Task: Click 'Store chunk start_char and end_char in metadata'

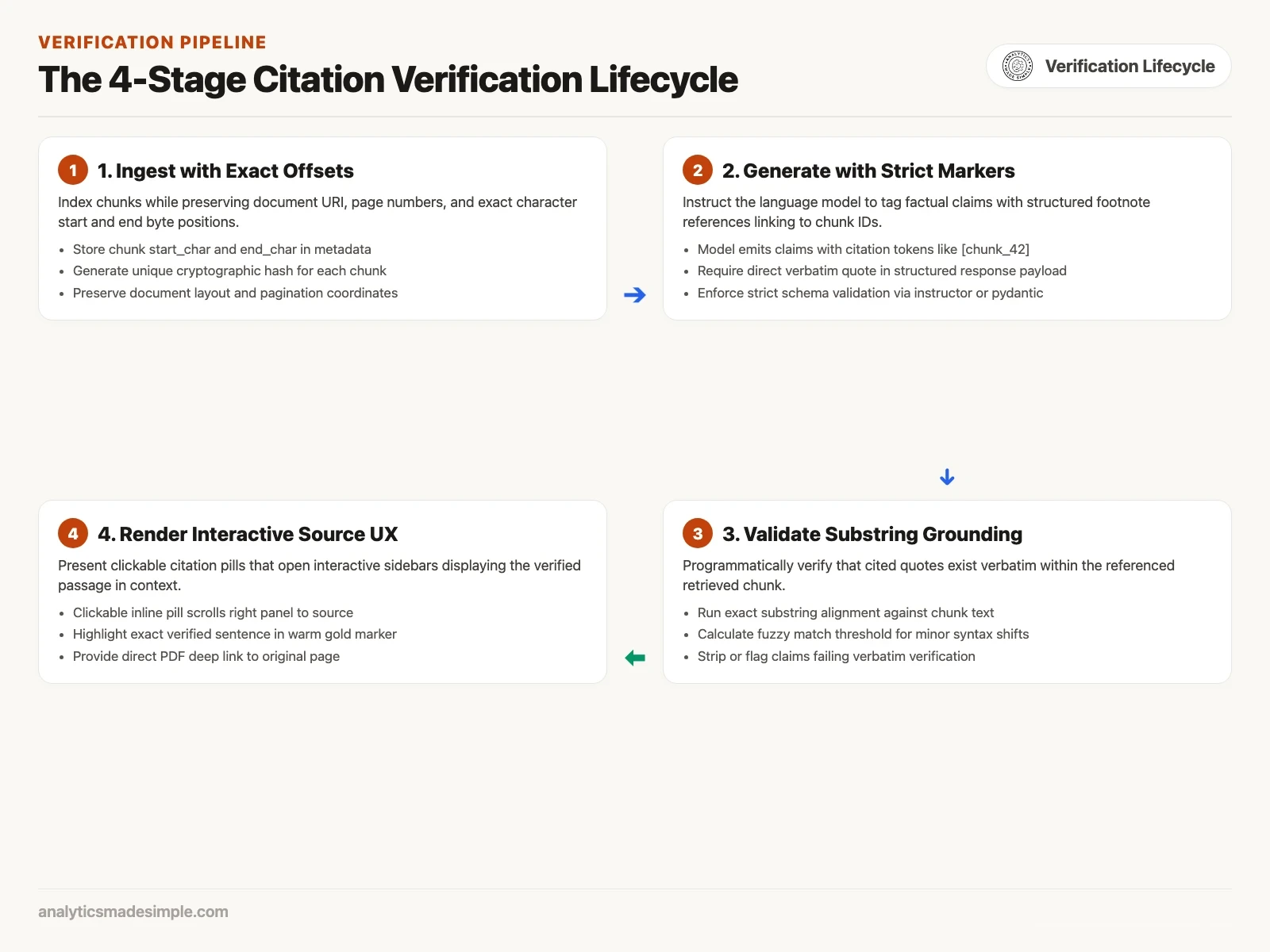Action: coord(222,249)
